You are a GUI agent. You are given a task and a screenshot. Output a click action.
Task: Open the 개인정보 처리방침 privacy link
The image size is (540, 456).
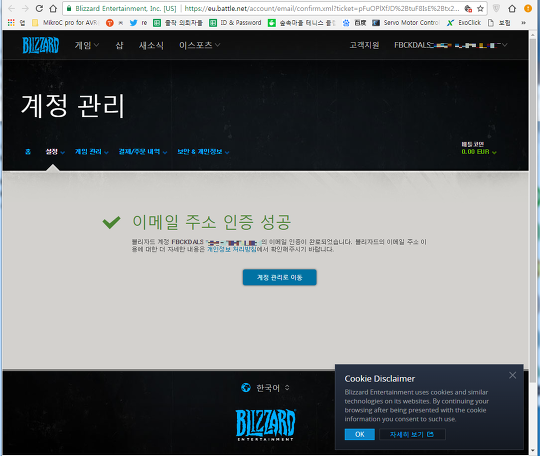231,249
